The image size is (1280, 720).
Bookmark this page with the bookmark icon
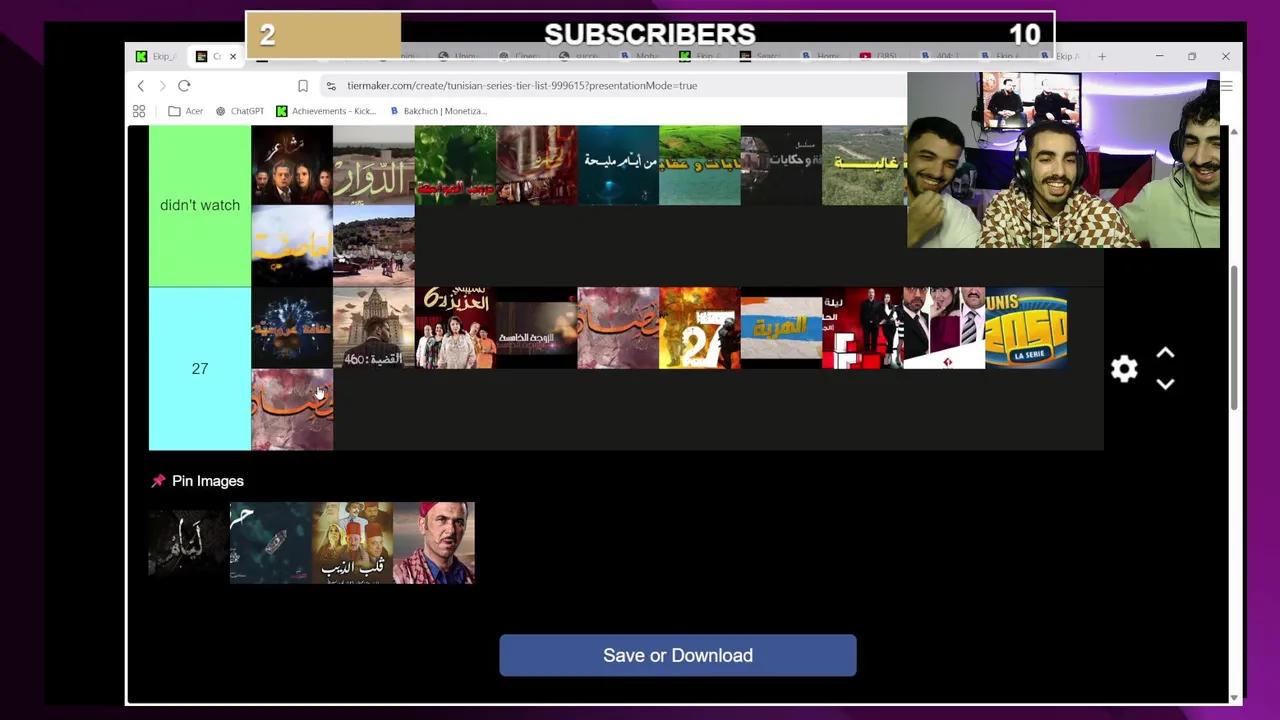(303, 86)
